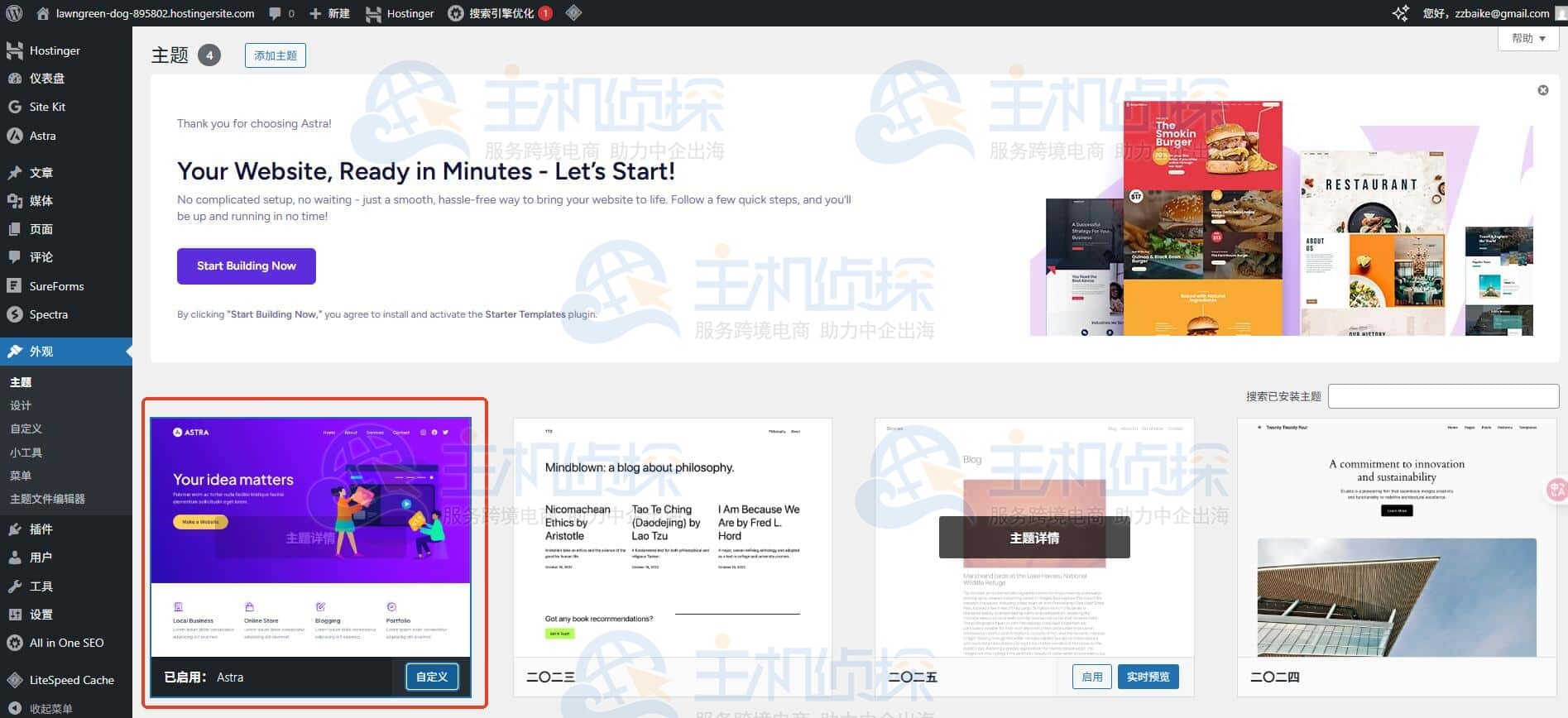Open the comments bubble icon in admin bar

[275, 13]
